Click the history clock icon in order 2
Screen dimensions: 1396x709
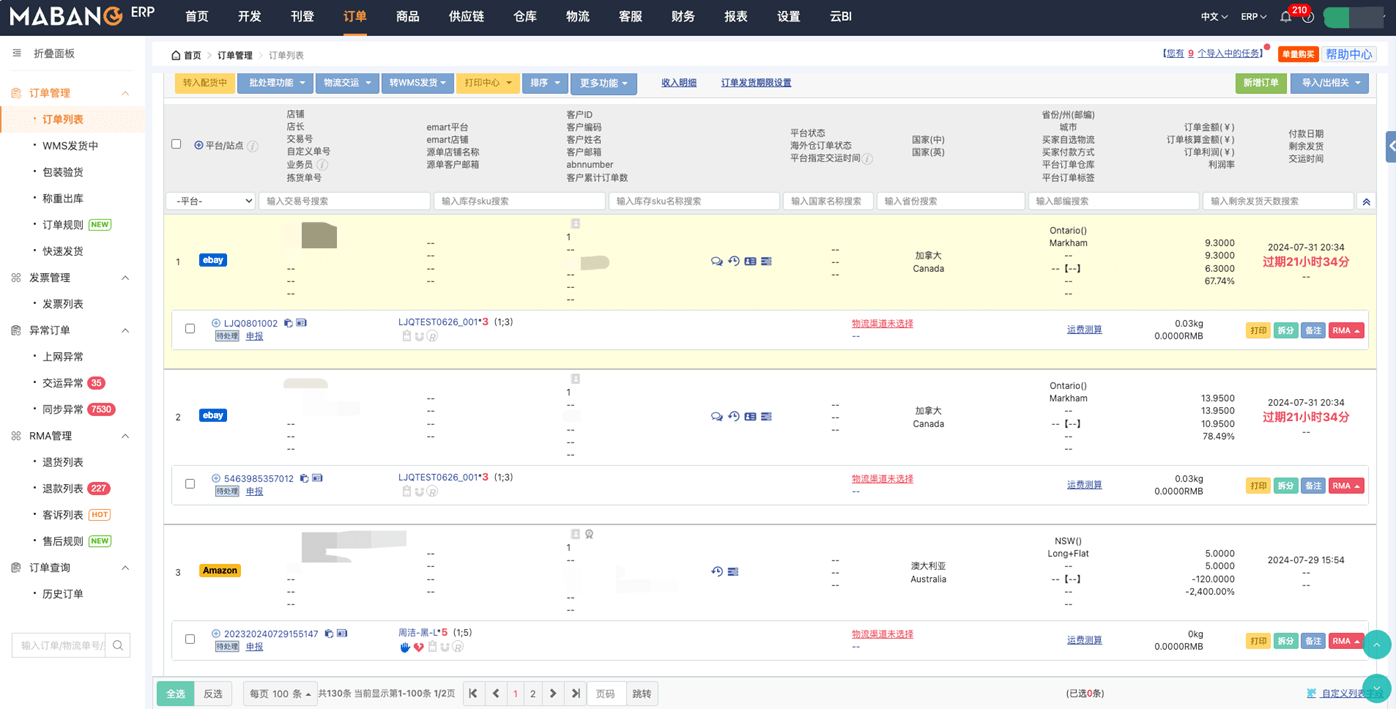click(733, 417)
